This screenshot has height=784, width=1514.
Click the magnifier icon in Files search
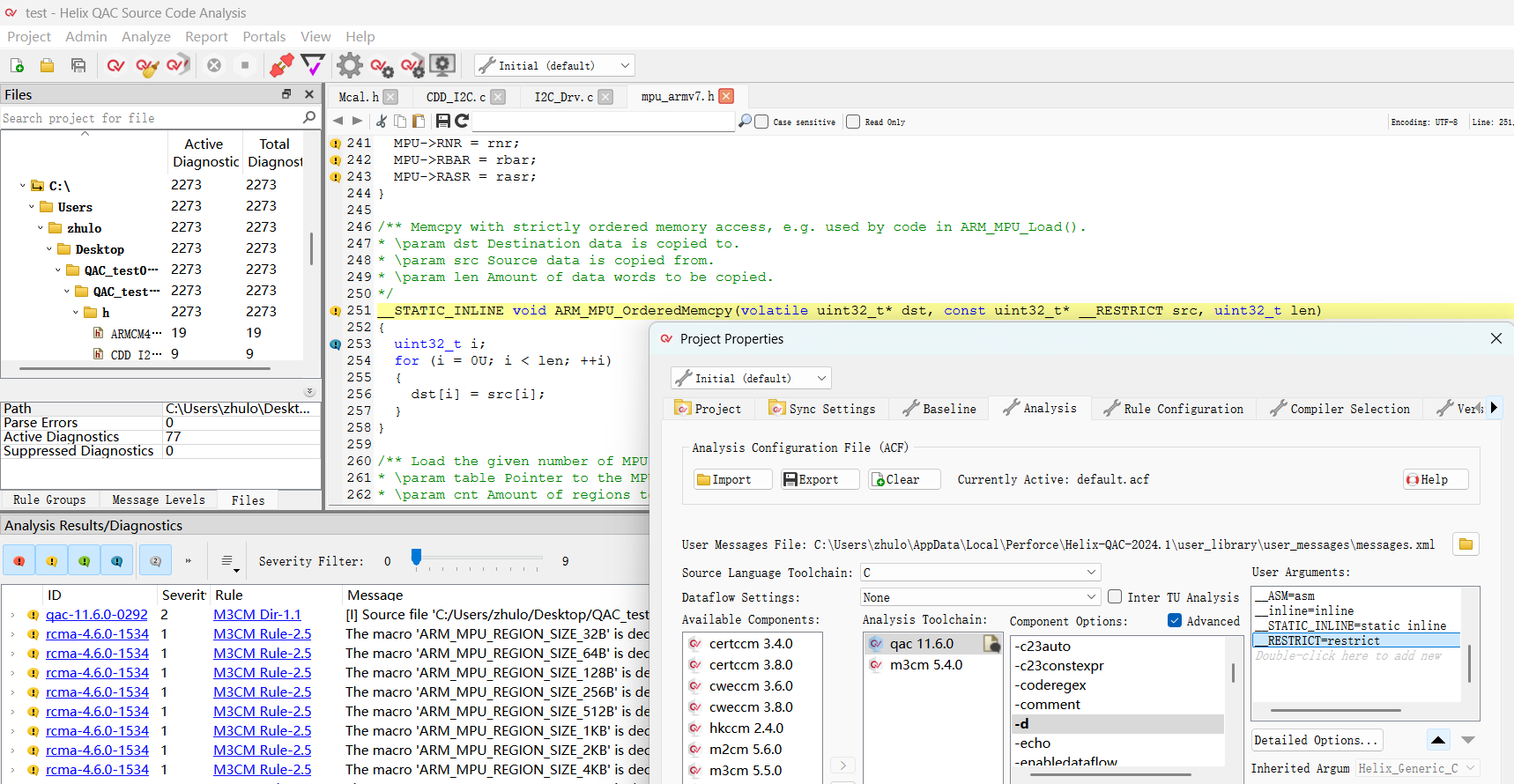coord(309,117)
